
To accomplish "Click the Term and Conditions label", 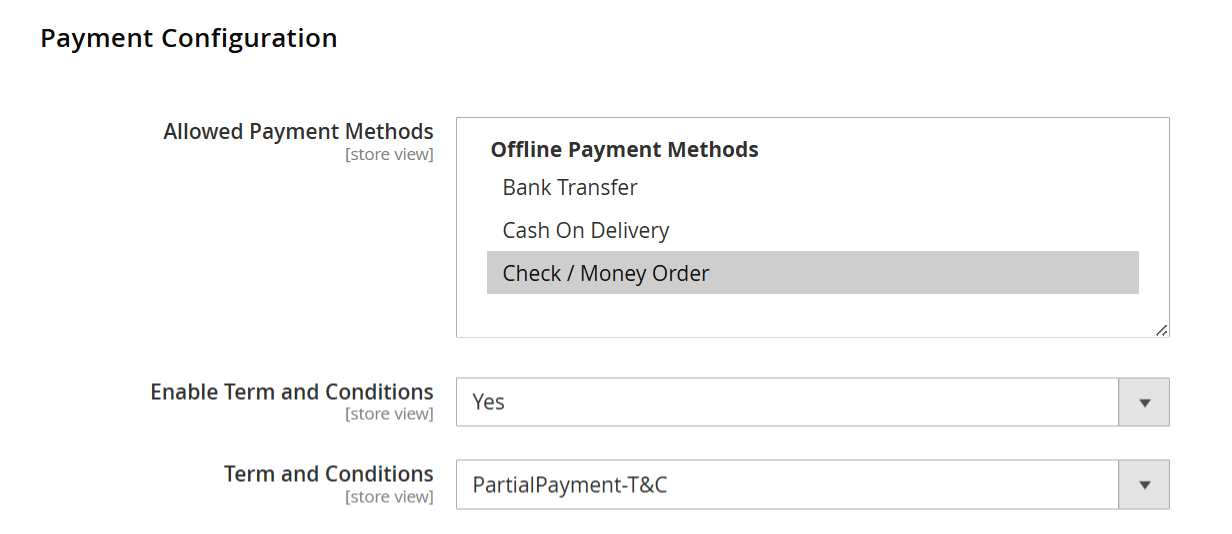I will [x=329, y=474].
